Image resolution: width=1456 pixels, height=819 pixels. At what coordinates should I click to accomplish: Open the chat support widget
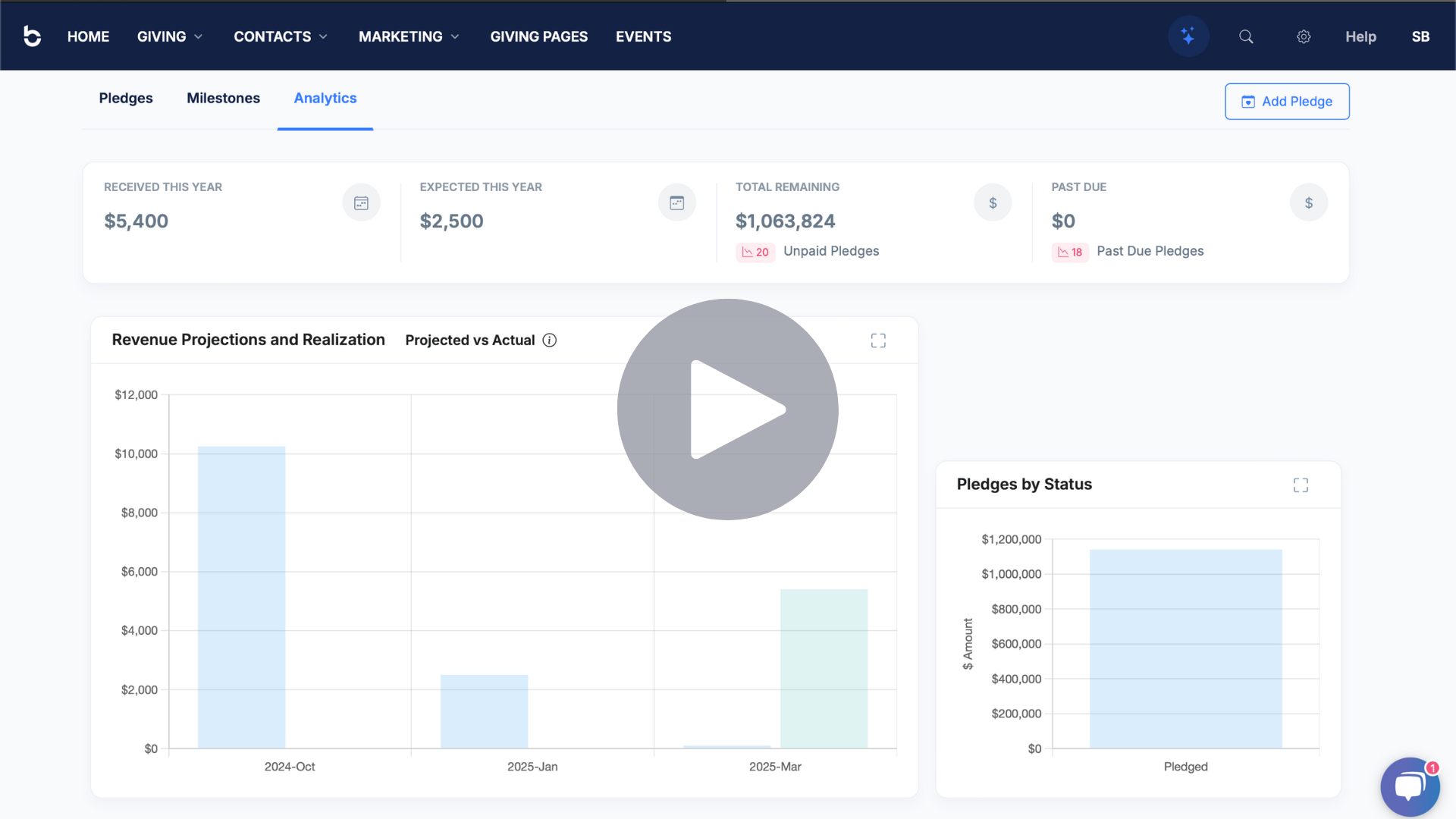tap(1410, 786)
